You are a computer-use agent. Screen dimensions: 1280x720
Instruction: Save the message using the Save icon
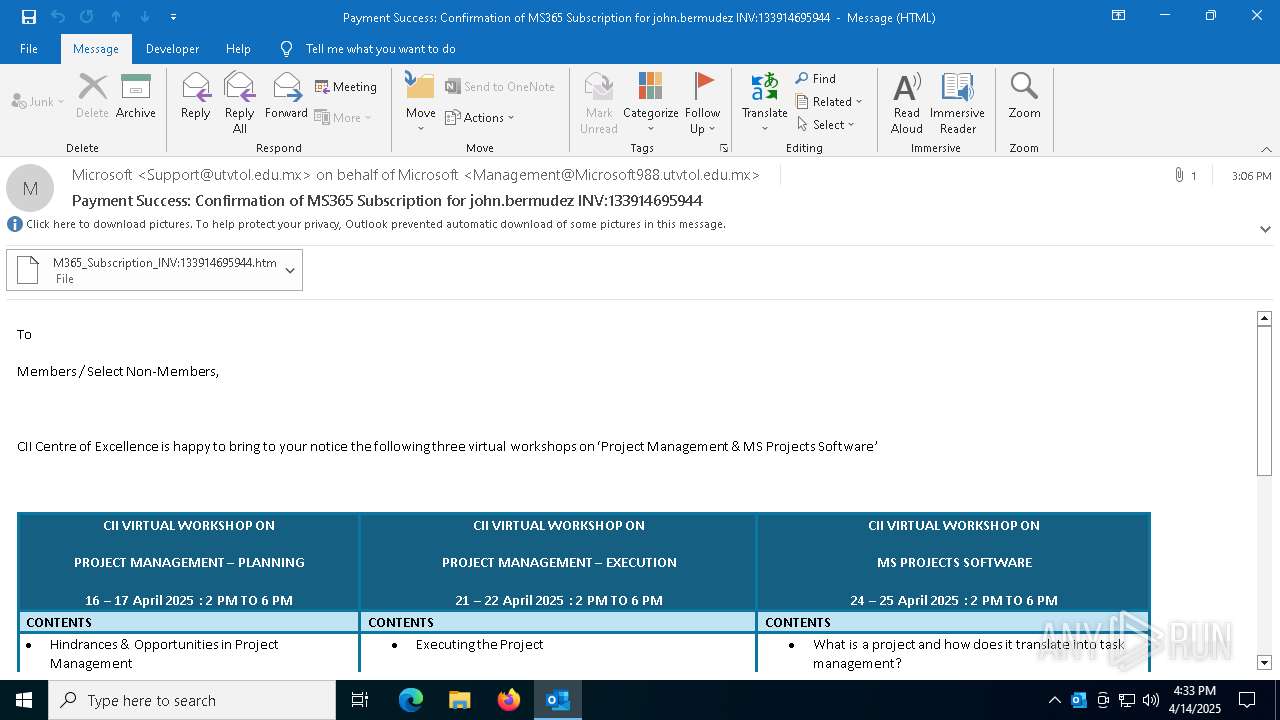click(x=29, y=16)
